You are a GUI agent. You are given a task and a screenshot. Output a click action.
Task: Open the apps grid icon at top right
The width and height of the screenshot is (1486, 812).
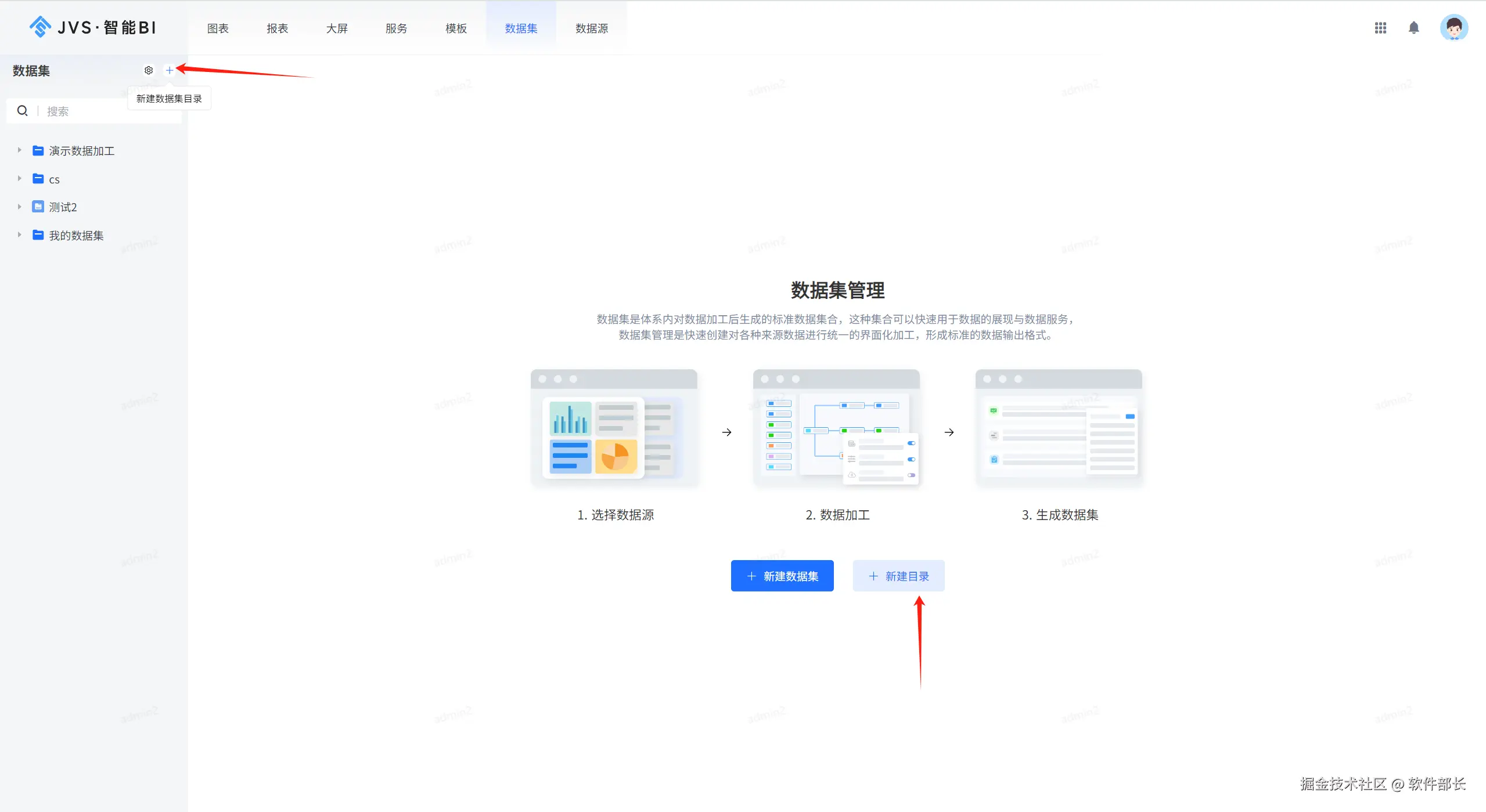click(1380, 28)
